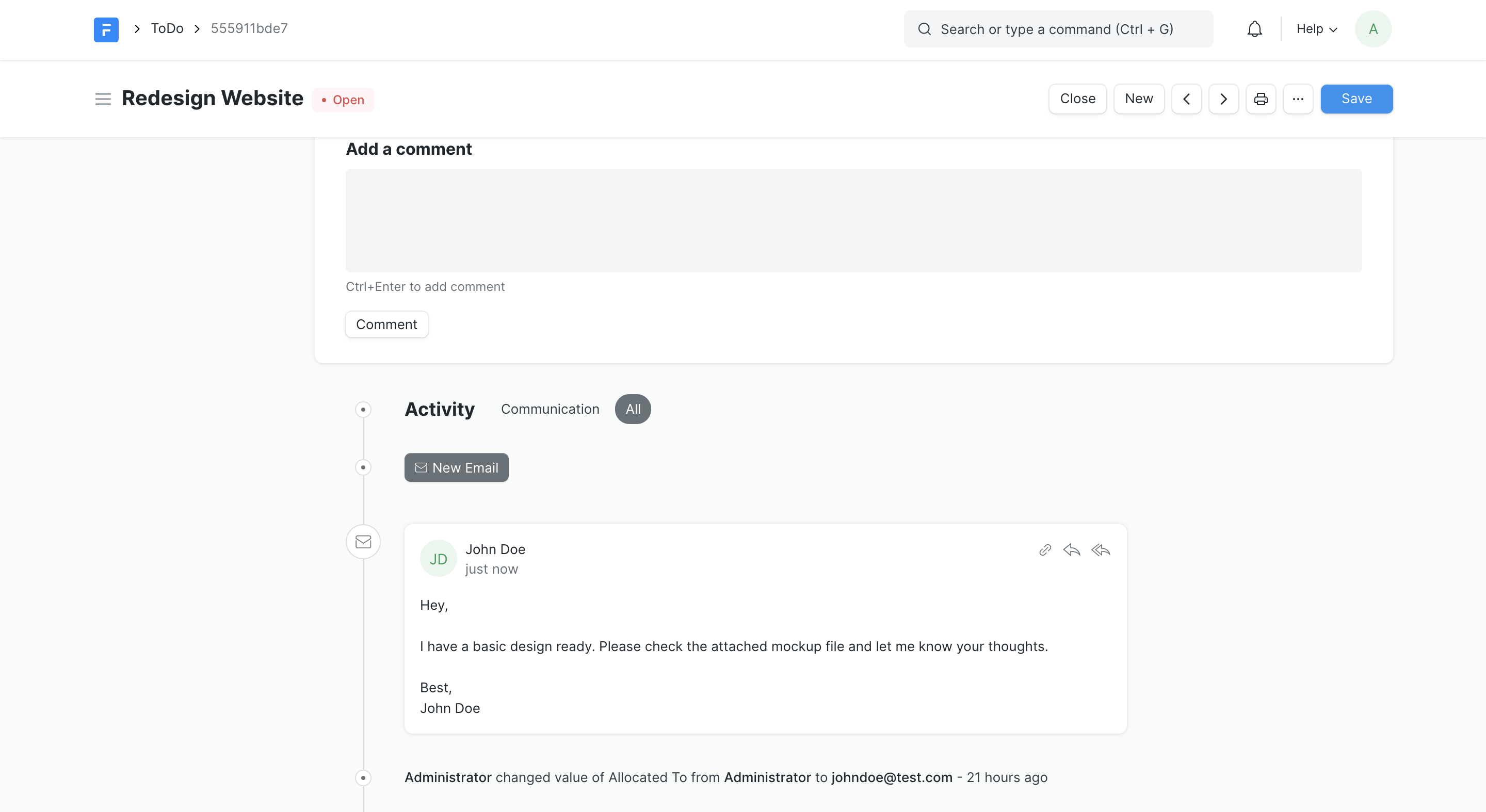This screenshot has height=812, width=1486.
Task: Expand the Help dropdown
Action: 1316,29
